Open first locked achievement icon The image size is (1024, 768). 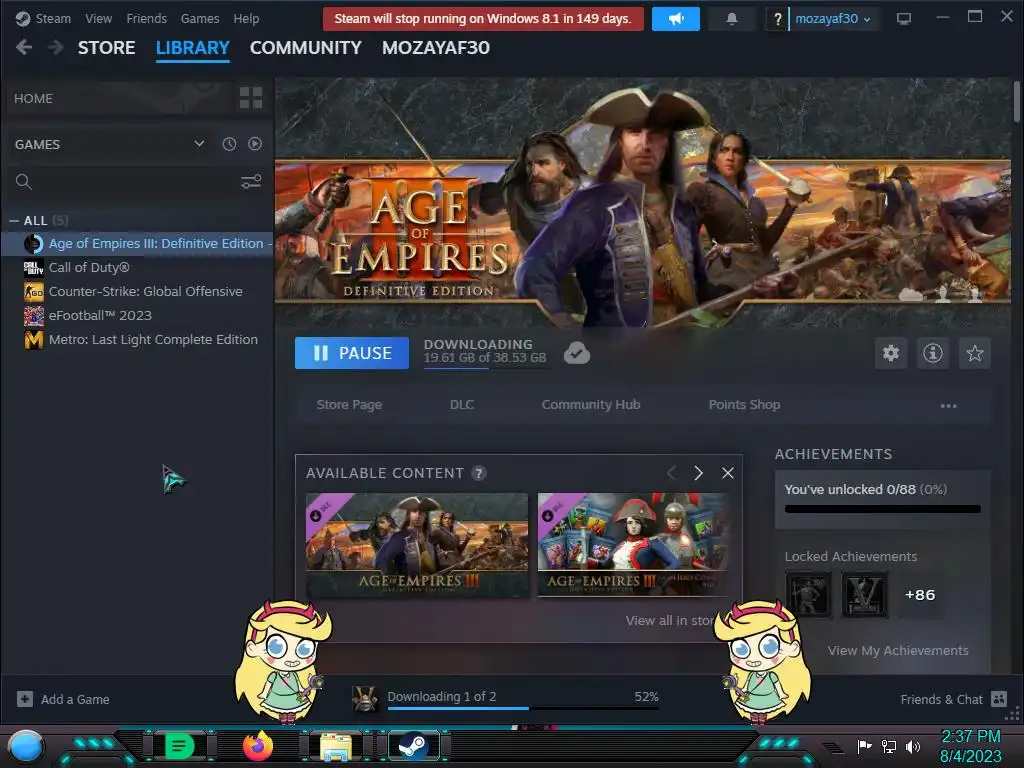pos(808,595)
